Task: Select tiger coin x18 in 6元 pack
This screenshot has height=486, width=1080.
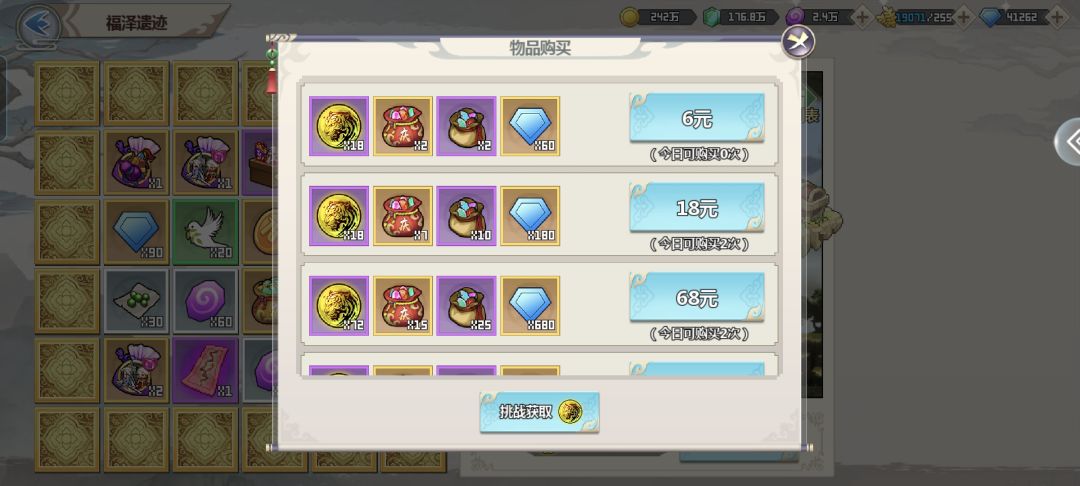Action: [x=339, y=126]
